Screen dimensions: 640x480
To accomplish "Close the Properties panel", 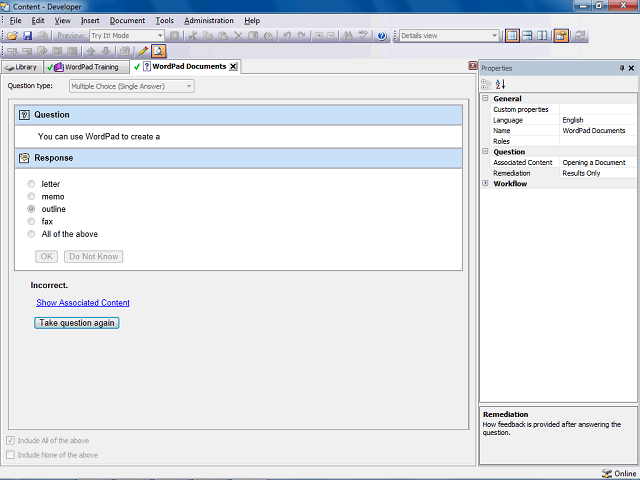I will tap(631, 68).
